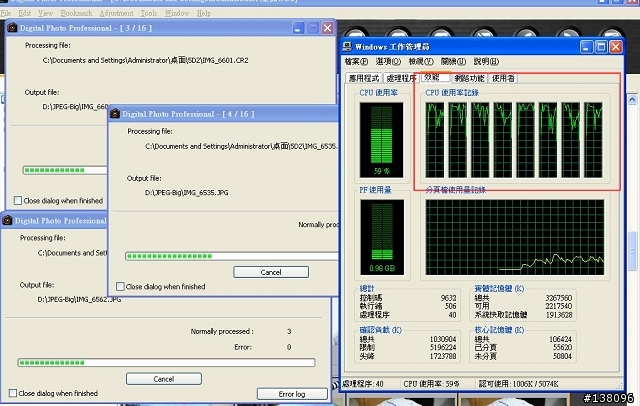This screenshot has width=640, height=406.
Task: Click the vertical scrollbar thumb of the DPP window
Action: [x=633, y=251]
